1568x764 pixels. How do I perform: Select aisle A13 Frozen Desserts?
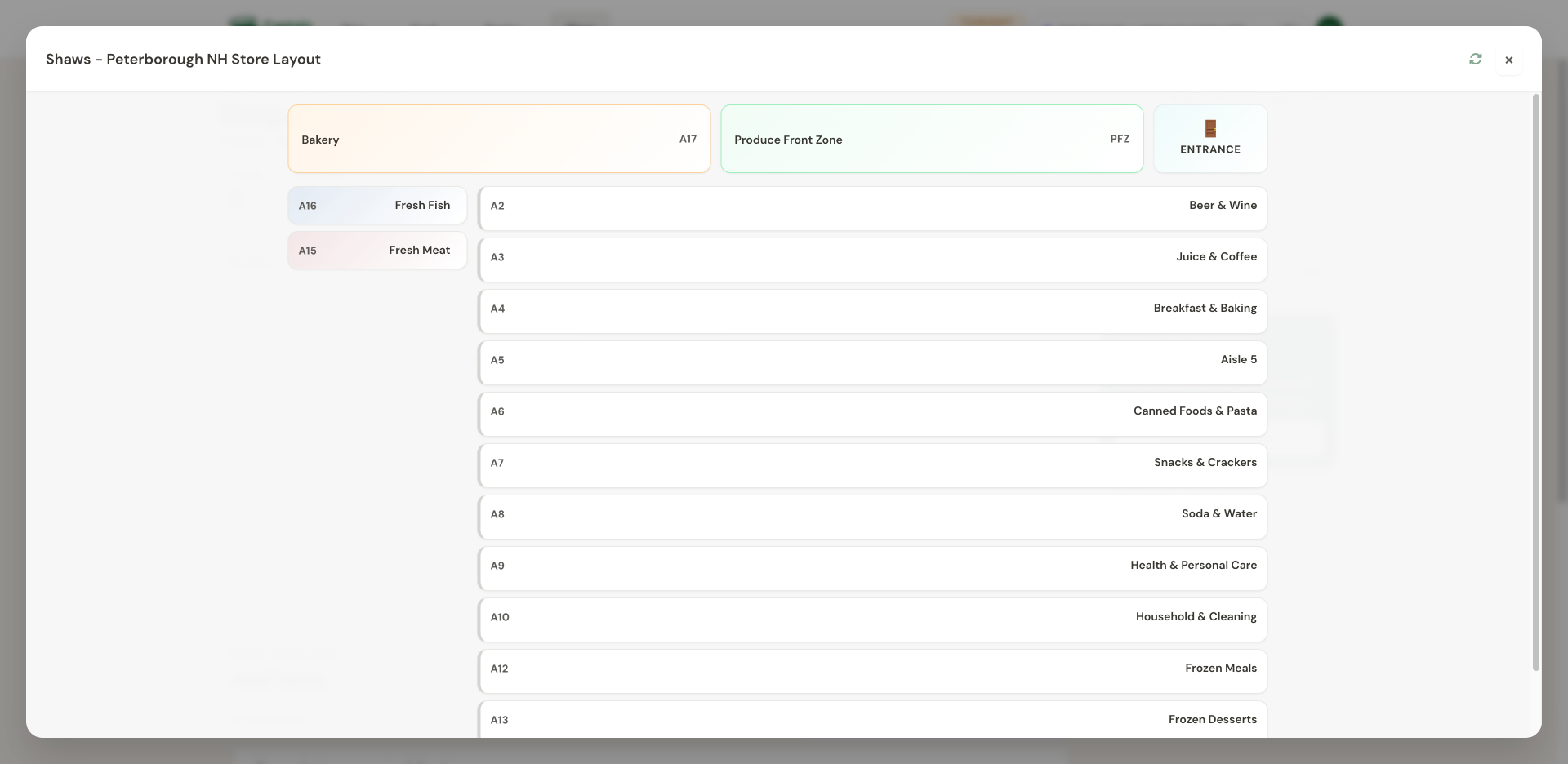[x=872, y=719]
